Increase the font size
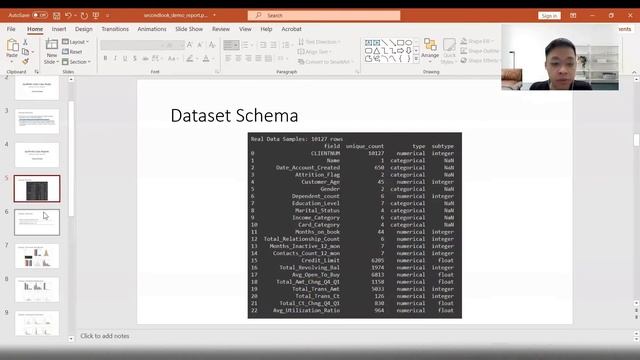 pos(190,45)
